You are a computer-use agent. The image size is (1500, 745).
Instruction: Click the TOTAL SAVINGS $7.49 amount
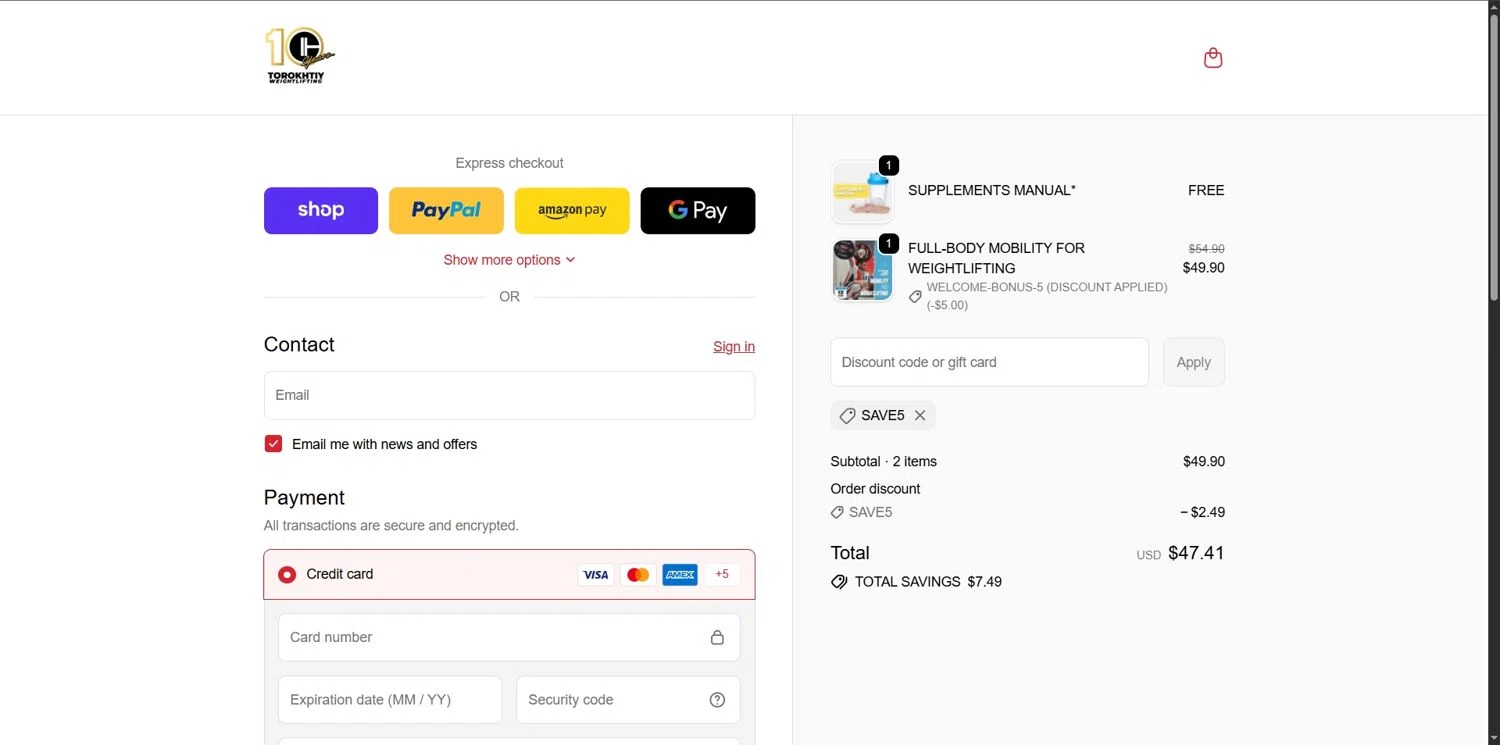pos(984,581)
